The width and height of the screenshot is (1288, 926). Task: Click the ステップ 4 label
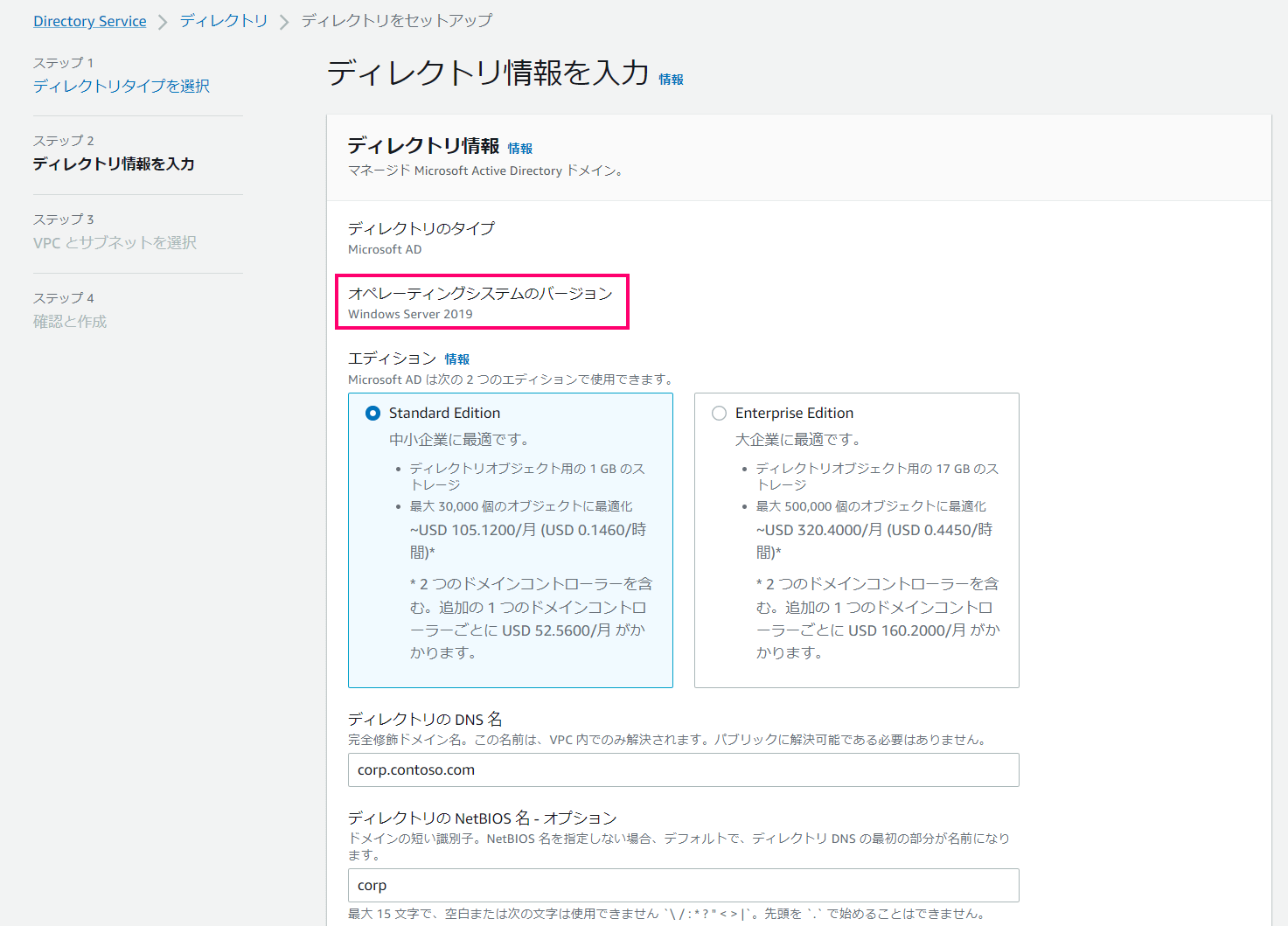64,298
